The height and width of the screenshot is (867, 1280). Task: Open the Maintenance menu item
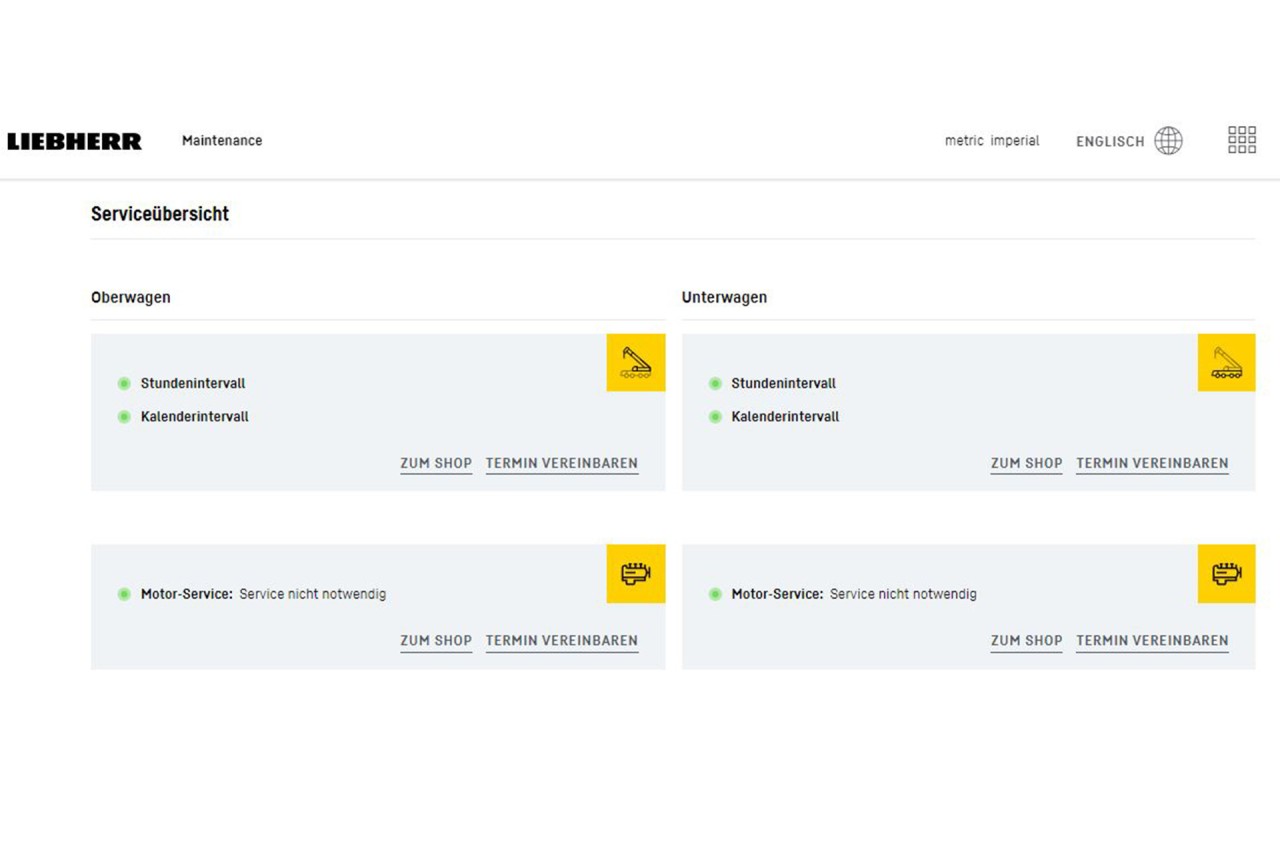(x=222, y=141)
